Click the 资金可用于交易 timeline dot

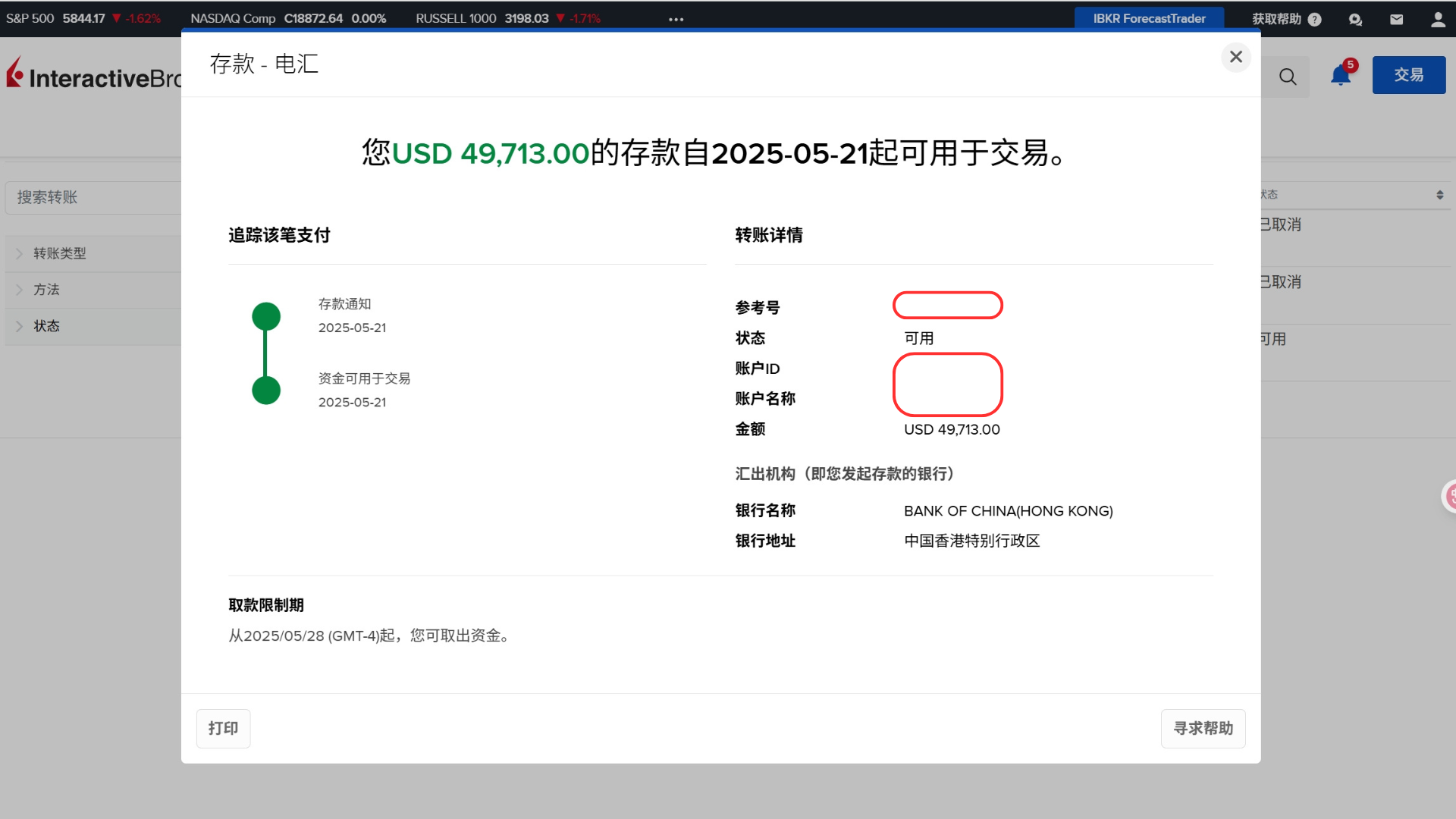pyautogui.click(x=266, y=391)
